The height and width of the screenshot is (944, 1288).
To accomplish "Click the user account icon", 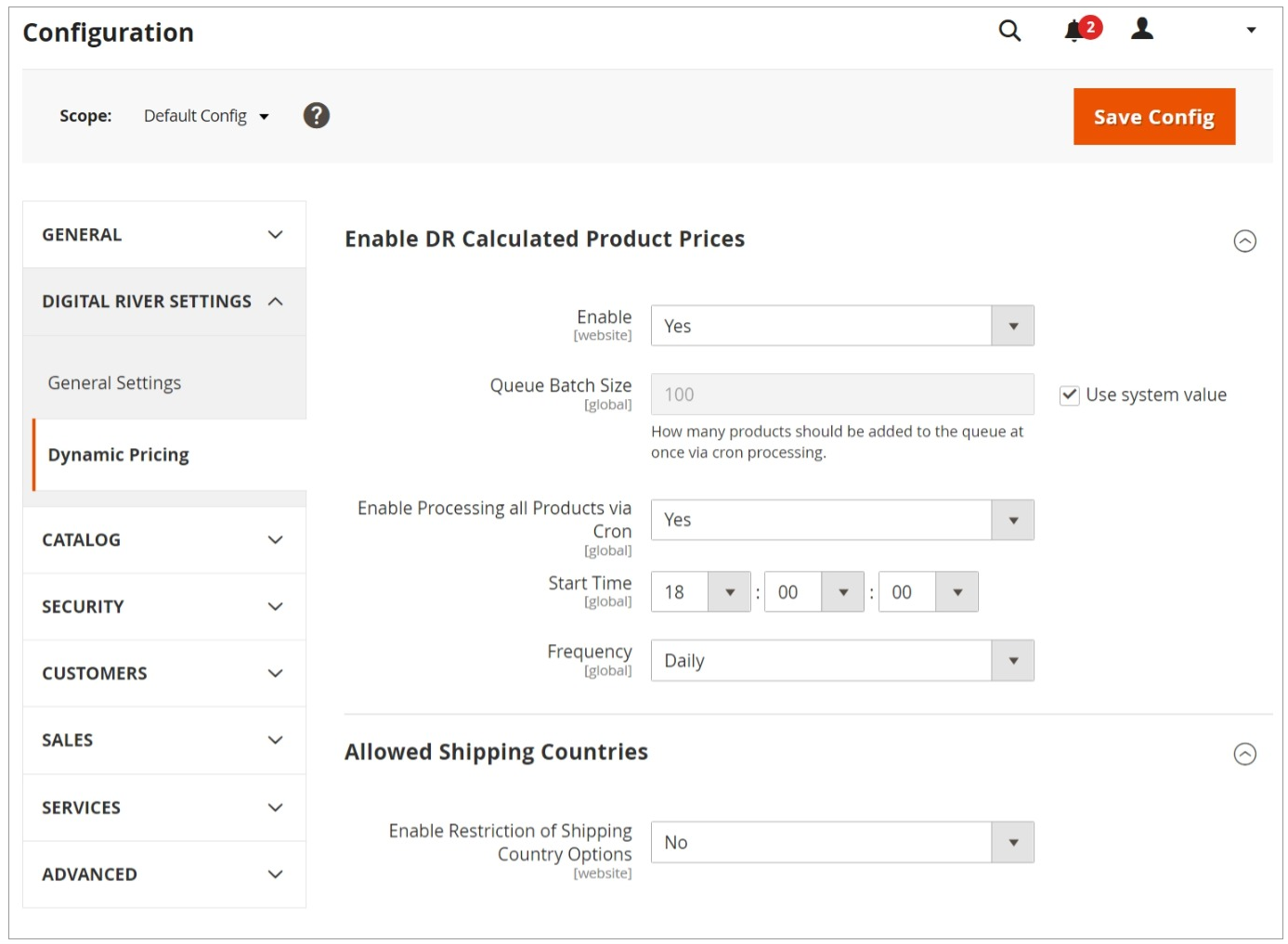I will (x=1142, y=30).
